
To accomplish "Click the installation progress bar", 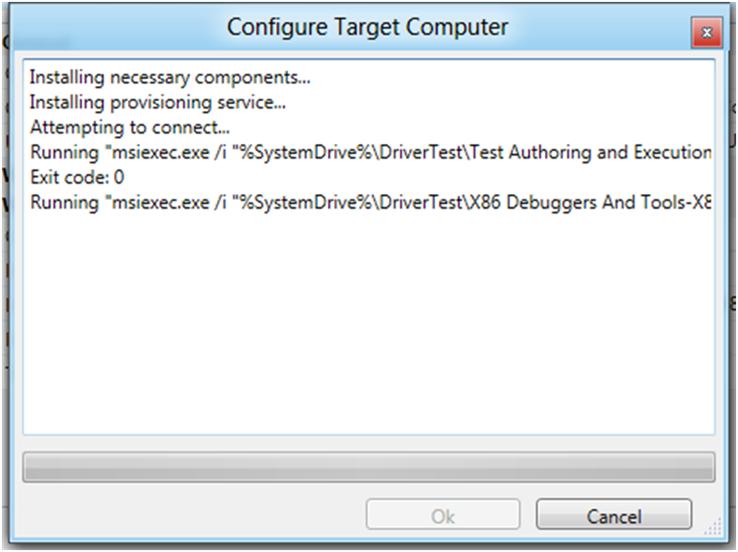I will (x=368, y=467).
